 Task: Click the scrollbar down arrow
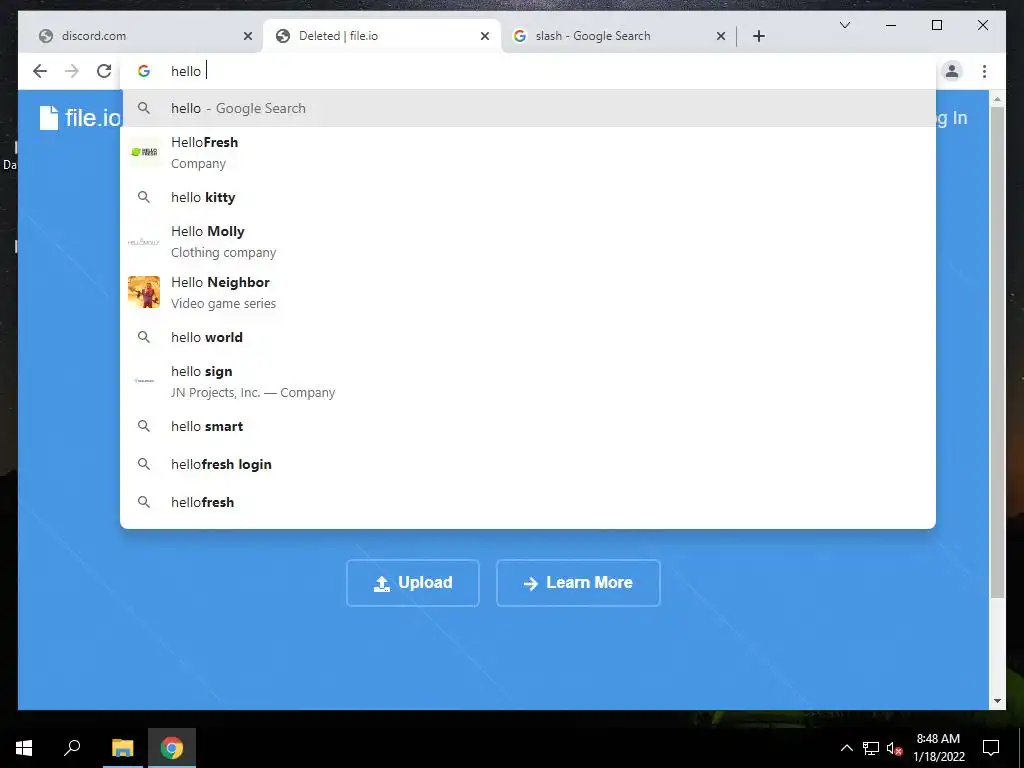[997, 701]
